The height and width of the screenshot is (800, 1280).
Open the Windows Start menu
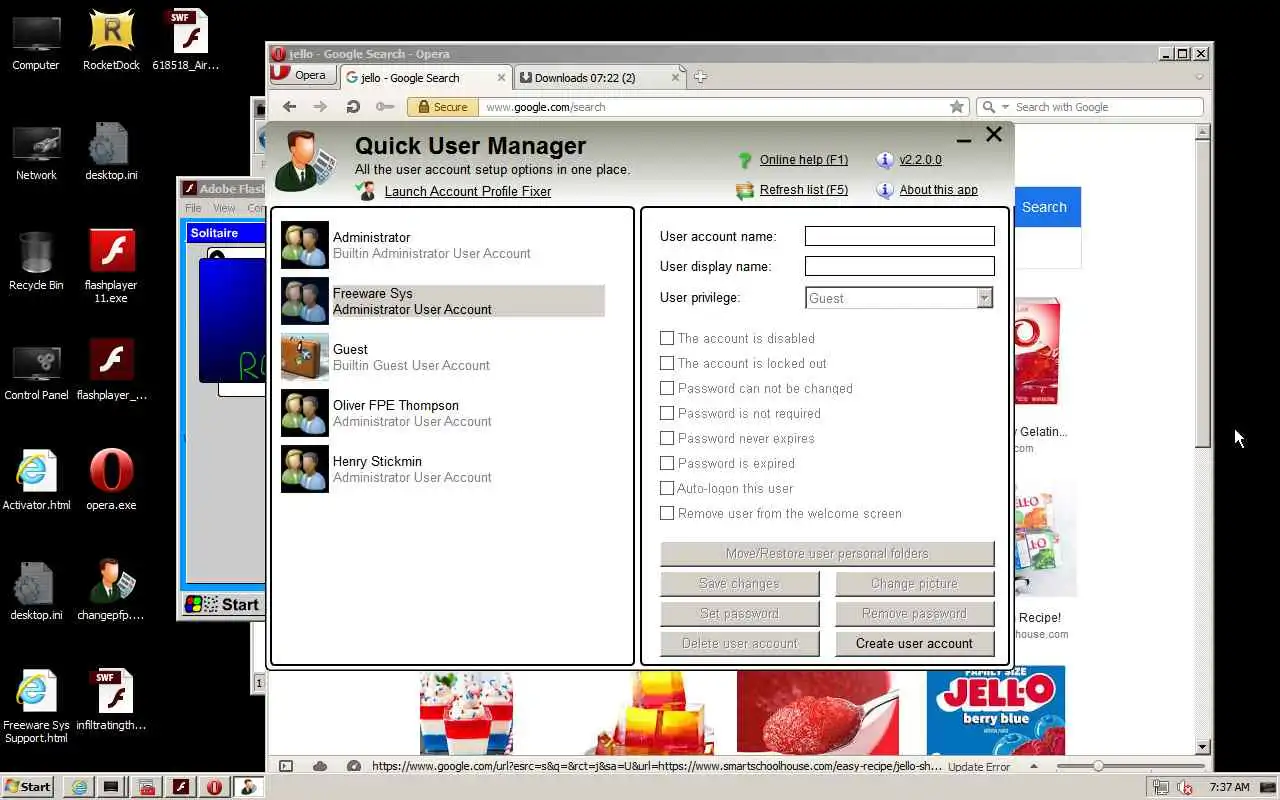pyautogui.click(x=27, y=786)
